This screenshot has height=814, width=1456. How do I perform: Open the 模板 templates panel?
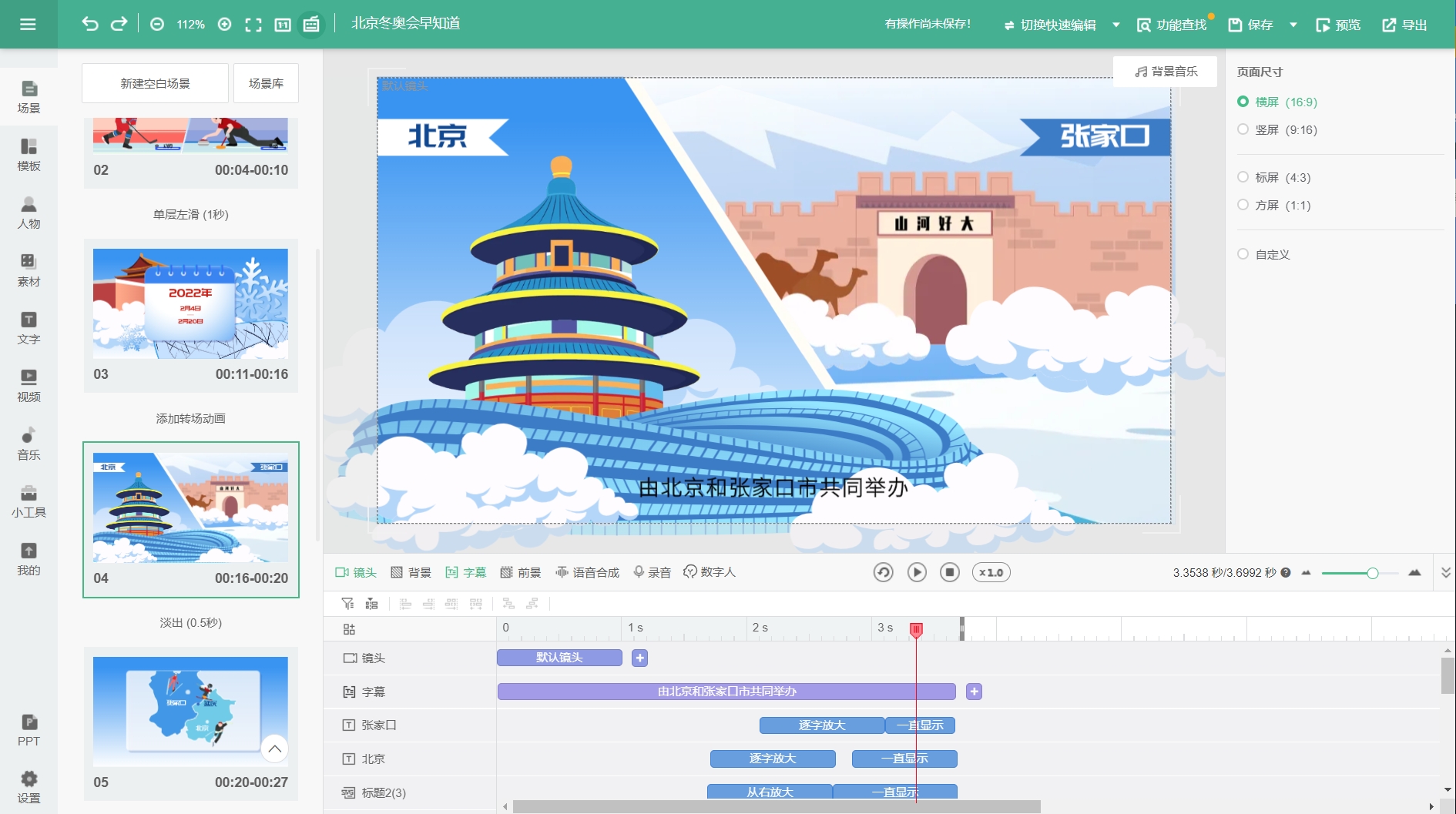[29, 155]
